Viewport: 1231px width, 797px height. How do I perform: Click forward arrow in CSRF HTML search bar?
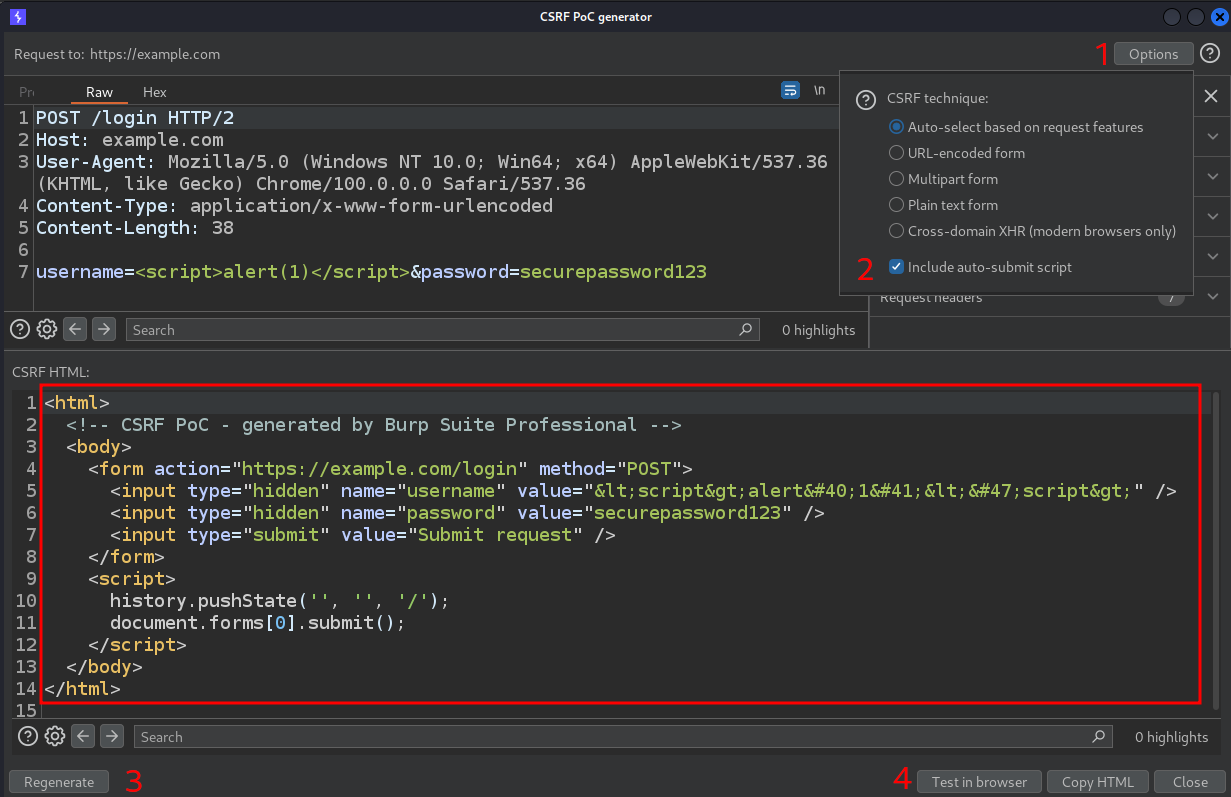pyautogui.click(x=112, y=736)
